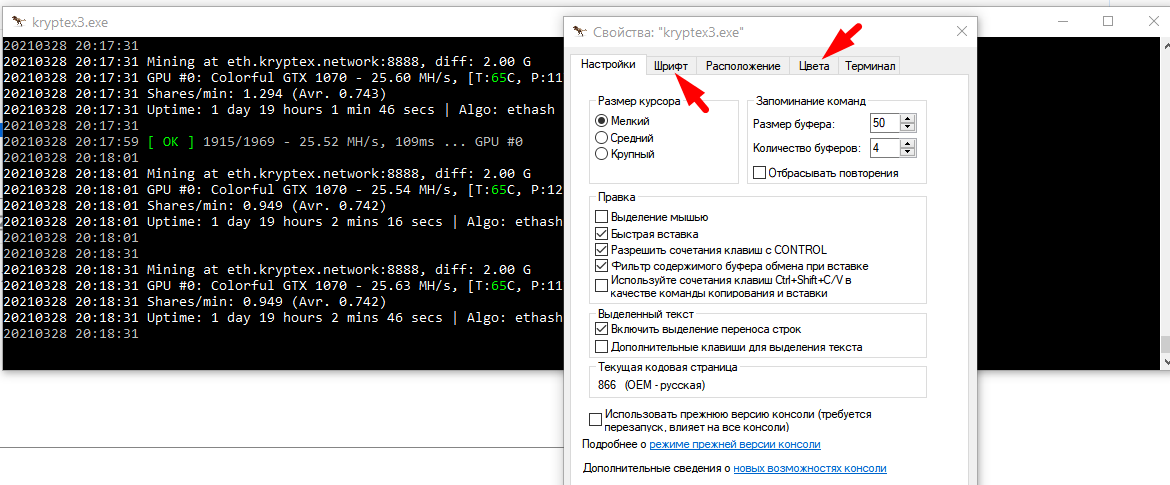Check Использовать прежнюю версию консоли
Image resolution: width=1170 pixels, height=485 pixels.
tap(595, 419)
